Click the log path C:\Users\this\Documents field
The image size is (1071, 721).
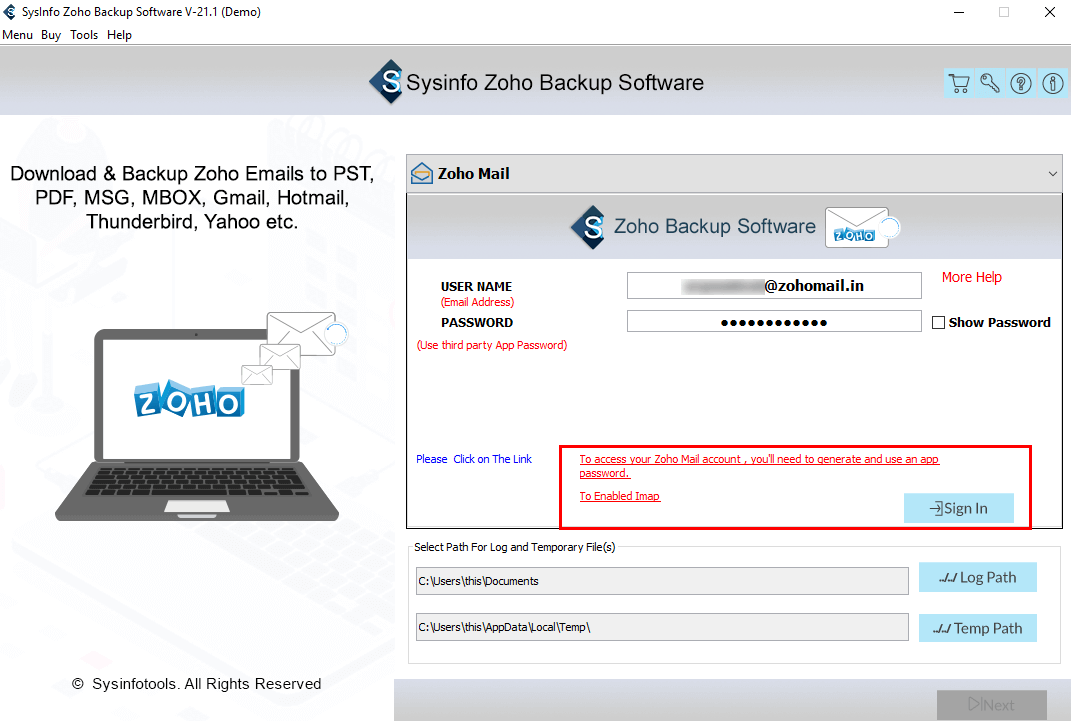click(x=662, y=581)
